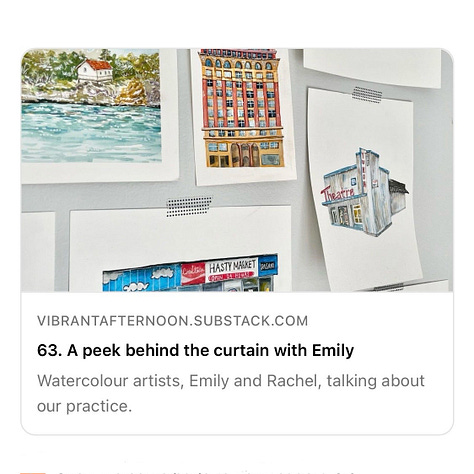474x474 pixels.
Task: Click the red Coca-Cola sign beside Hasty Market
Action: [193, 273]
